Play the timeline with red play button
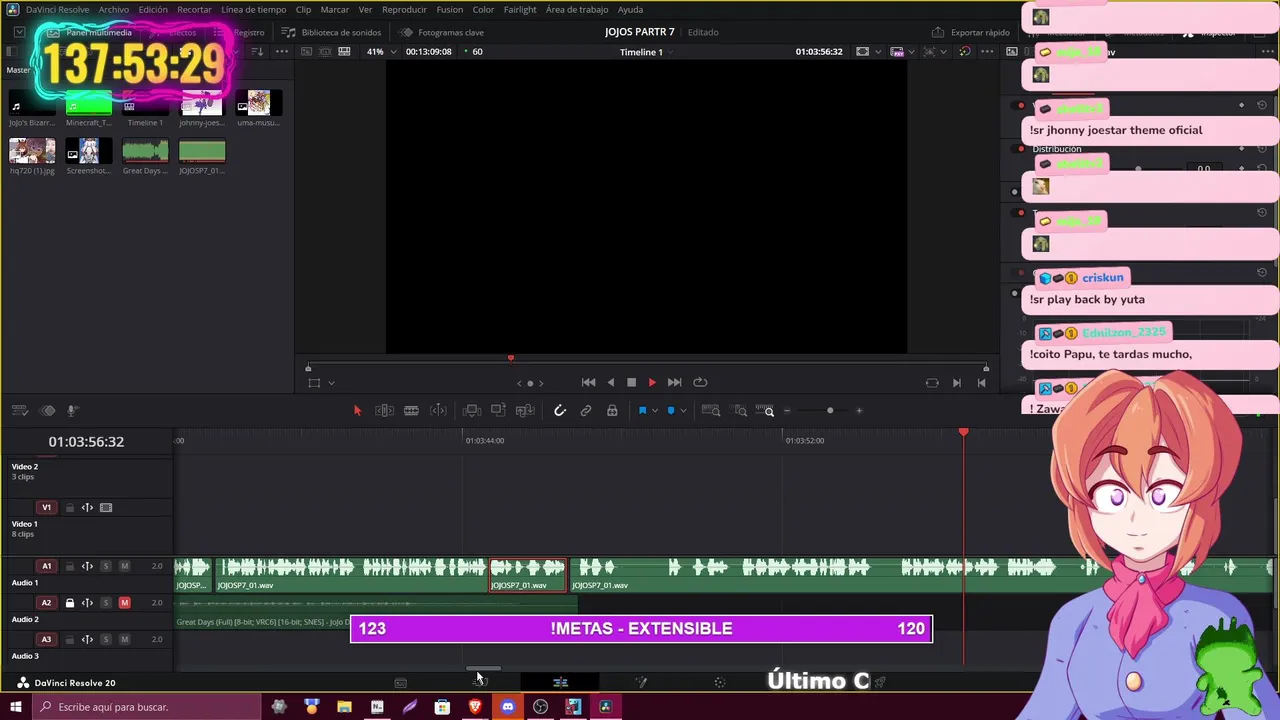Screen dimensions: 1280x720 click(x=652, y=382)
